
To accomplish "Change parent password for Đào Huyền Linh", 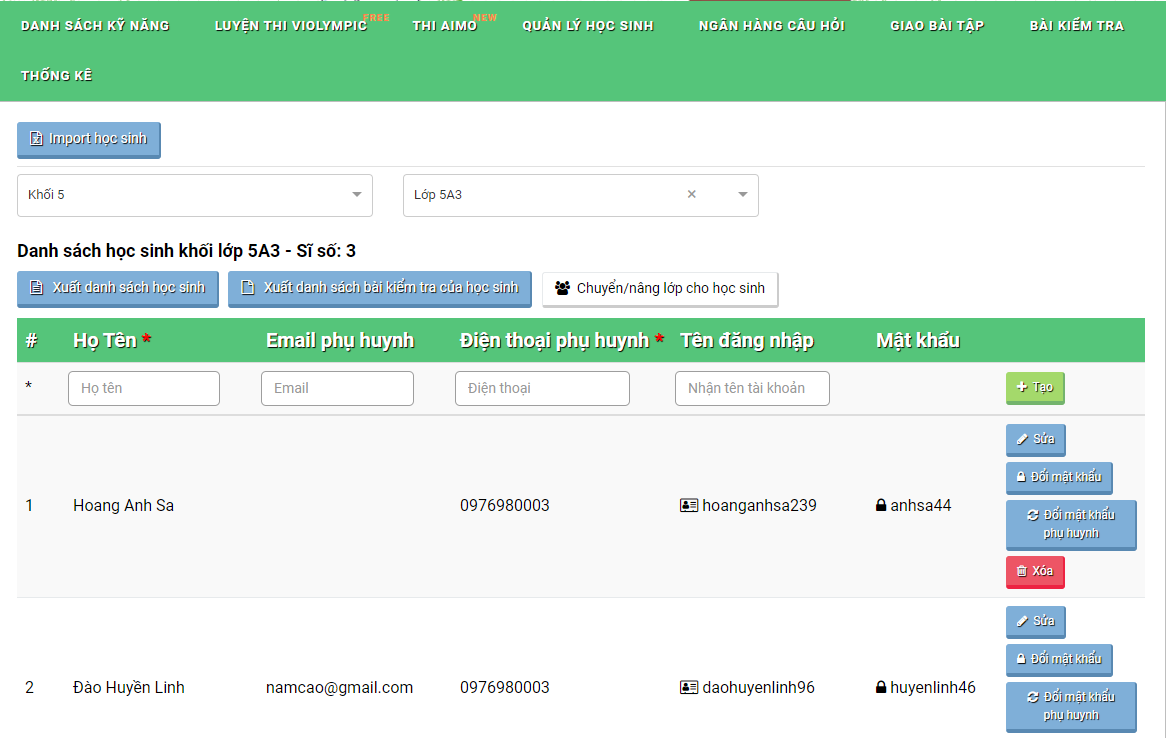I will (x=1070, y=706).
